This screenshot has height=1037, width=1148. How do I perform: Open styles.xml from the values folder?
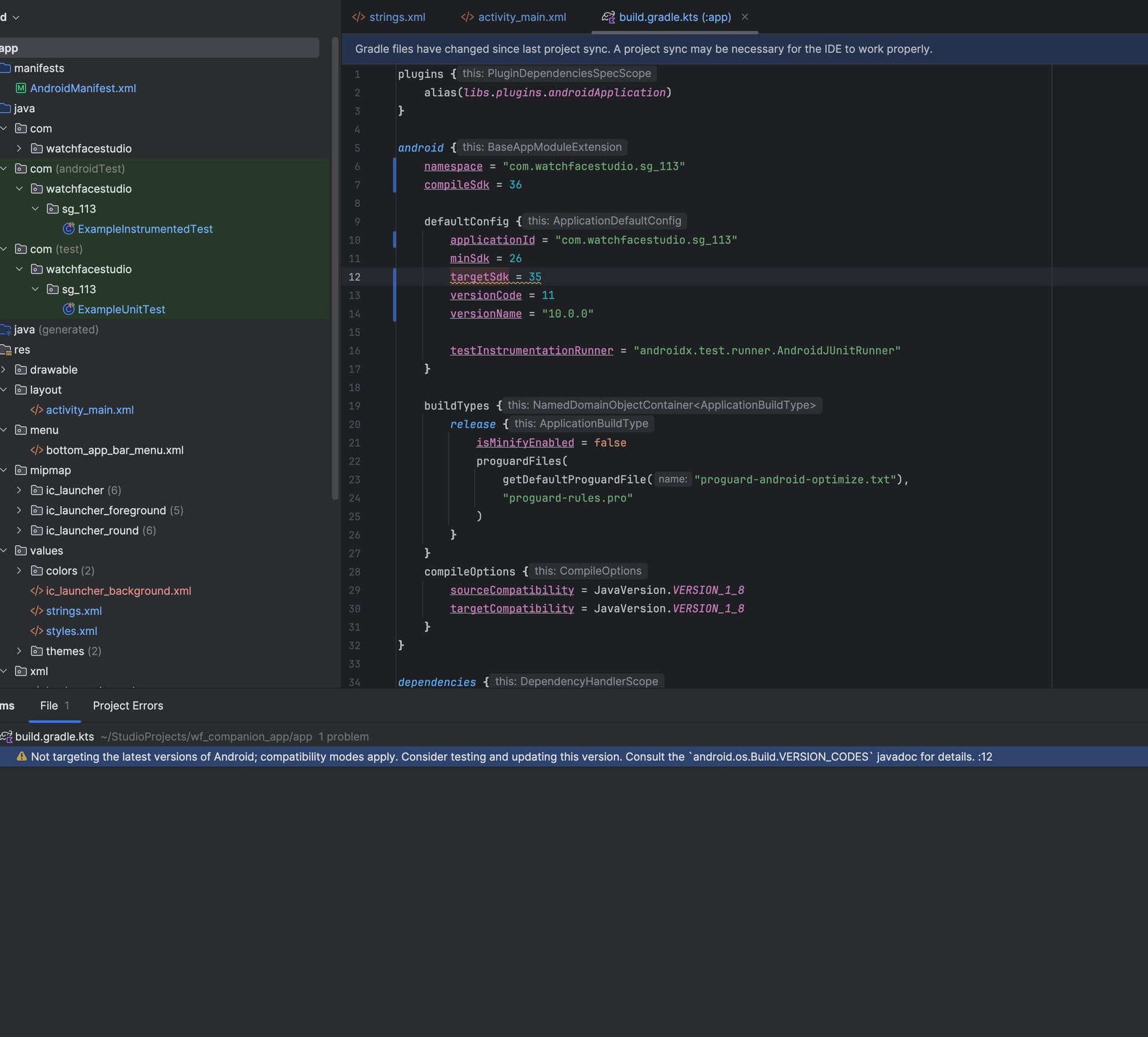(71, 631)
